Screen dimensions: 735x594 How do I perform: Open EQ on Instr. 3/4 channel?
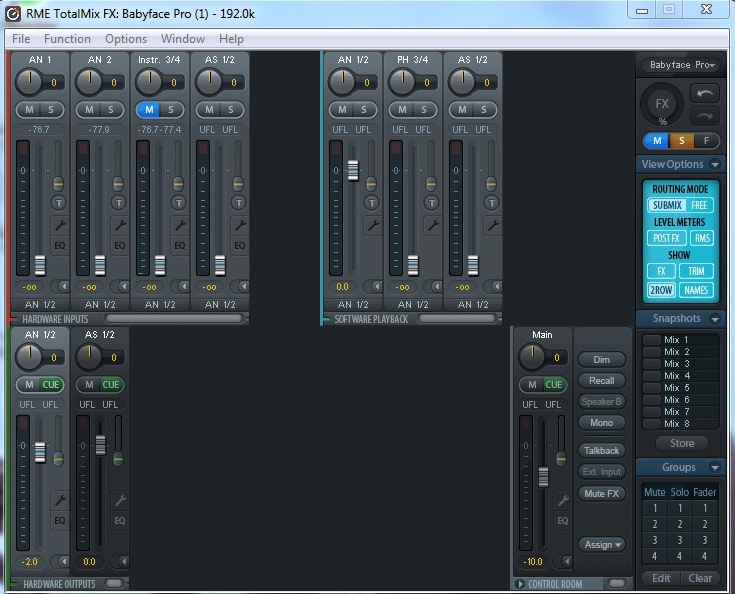(180, 246)
